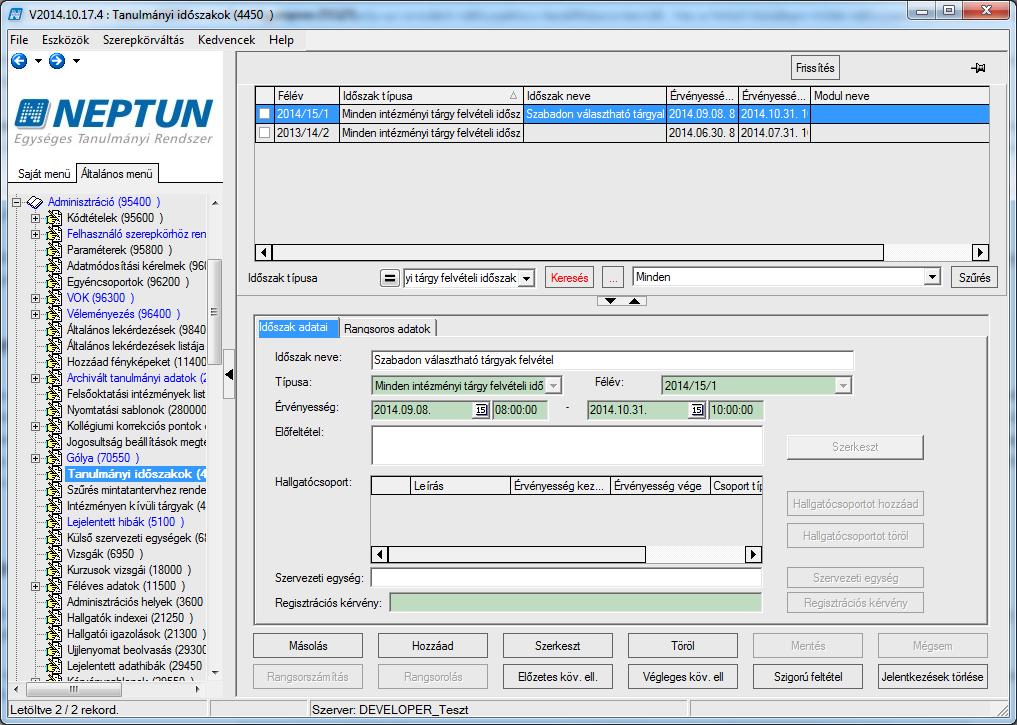Image resolution: width=1017 pixels, height=725 pixels.
Task: Expand the Kódtételek tree node
Action: (x=36, y=219)
